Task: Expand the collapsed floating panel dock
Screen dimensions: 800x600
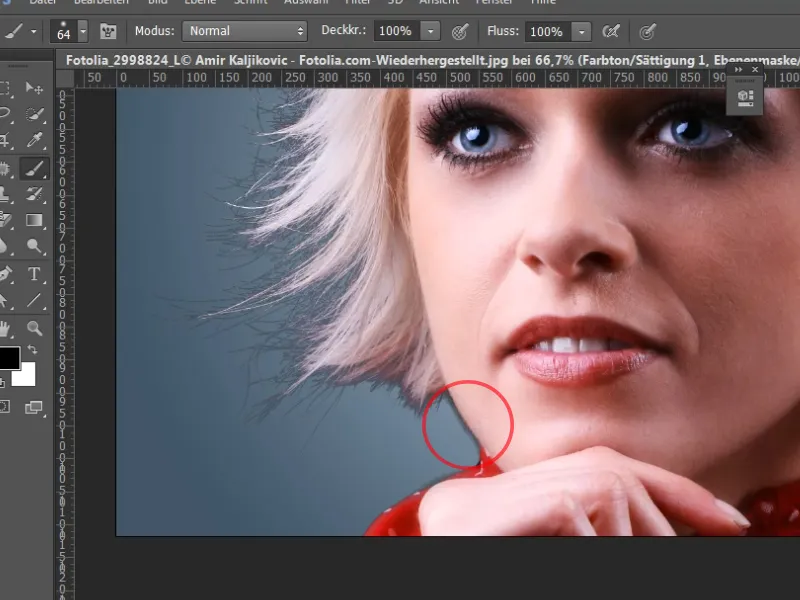Action: coord(738,69)
